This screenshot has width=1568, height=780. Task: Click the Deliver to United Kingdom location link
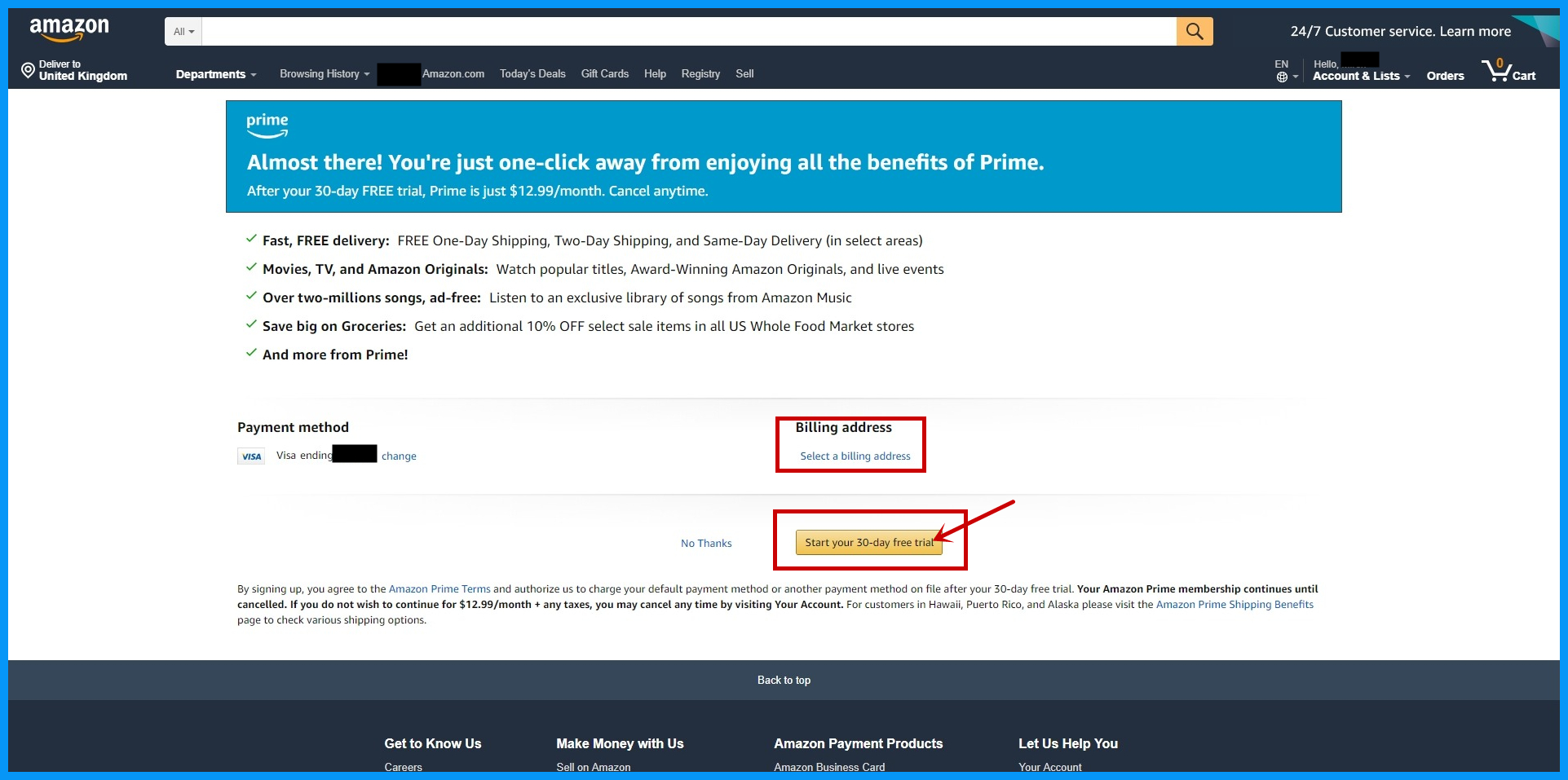pyautogui.click(x=74, y=70)
